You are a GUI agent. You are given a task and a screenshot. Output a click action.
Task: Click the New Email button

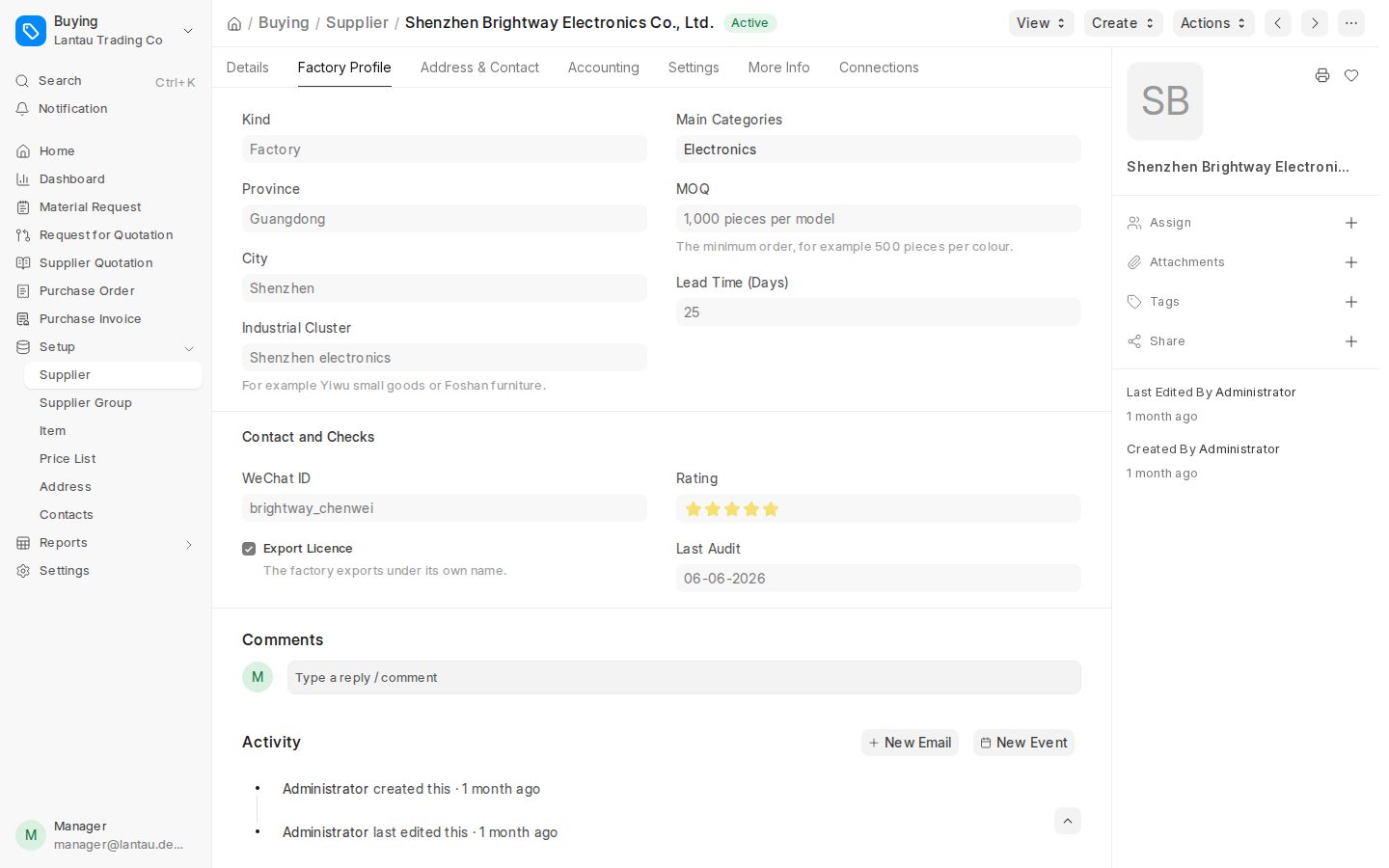pos(910,743)
